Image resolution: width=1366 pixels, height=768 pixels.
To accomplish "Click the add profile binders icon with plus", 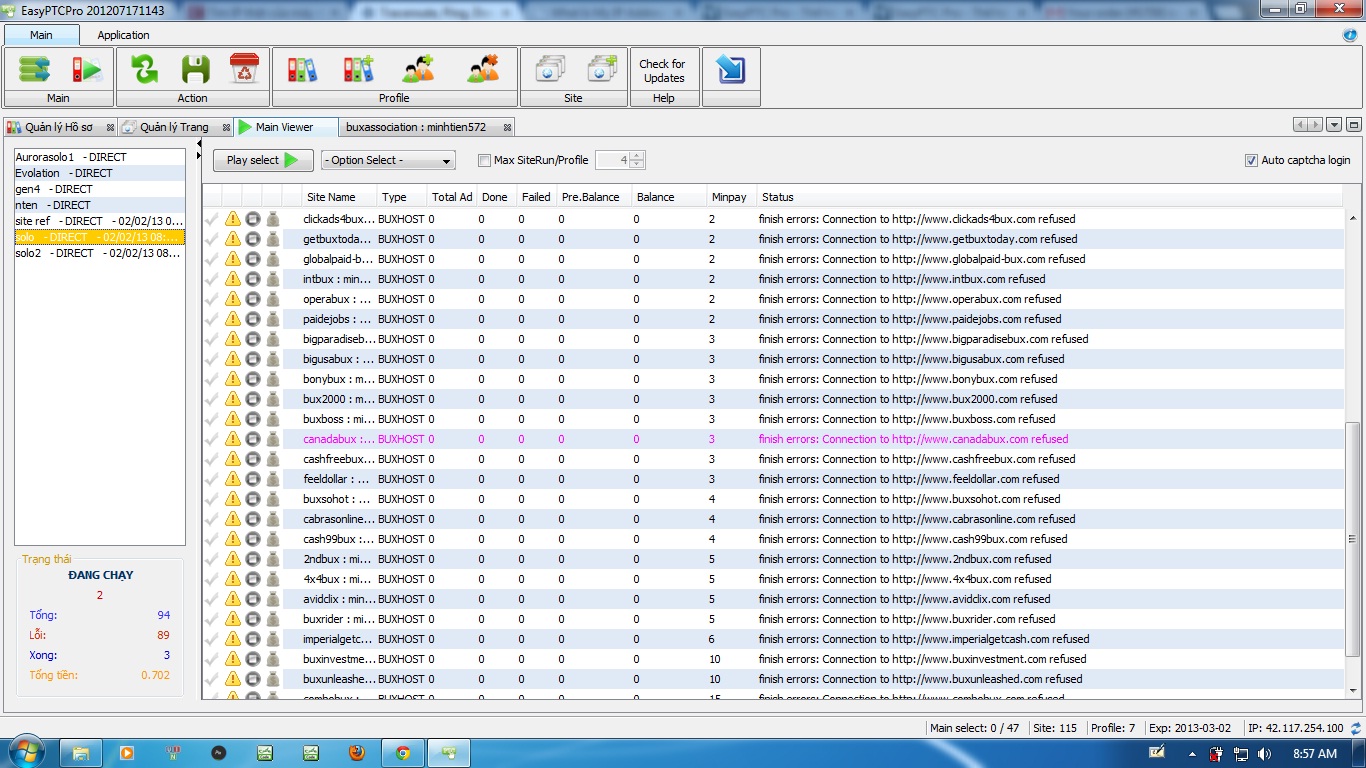I will click(358, 69).
